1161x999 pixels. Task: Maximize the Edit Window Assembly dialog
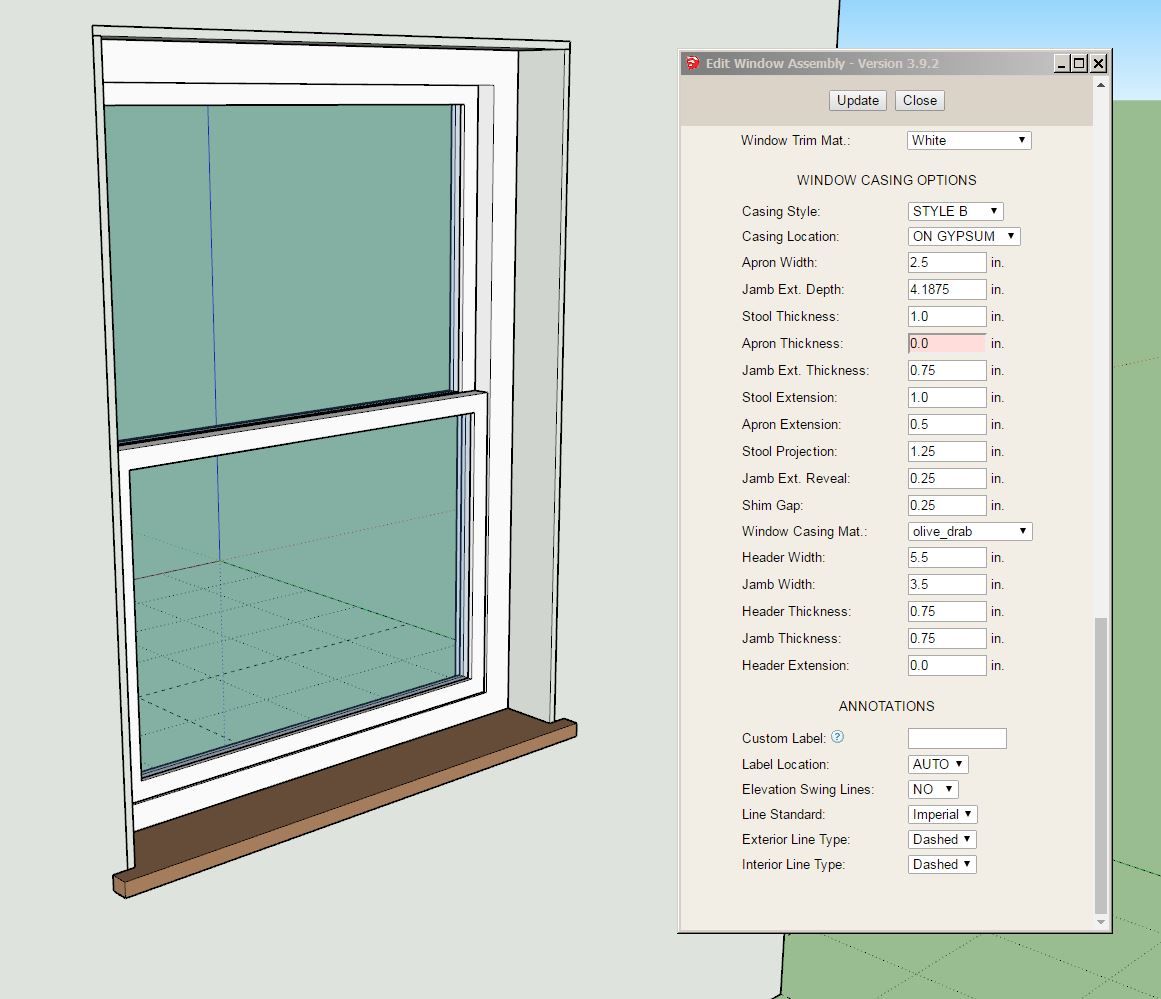tap(1079, 63)
